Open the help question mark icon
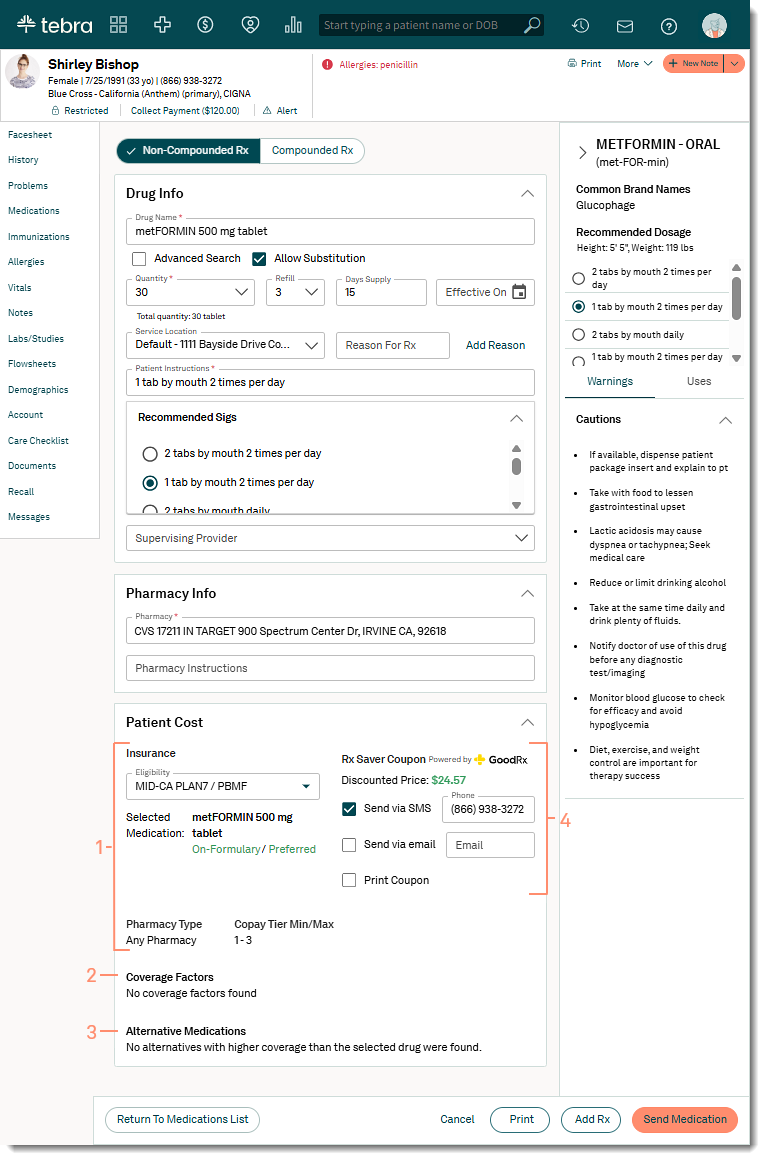The height and width of the screenshot is (1160, 765). (x=669, y=26)
